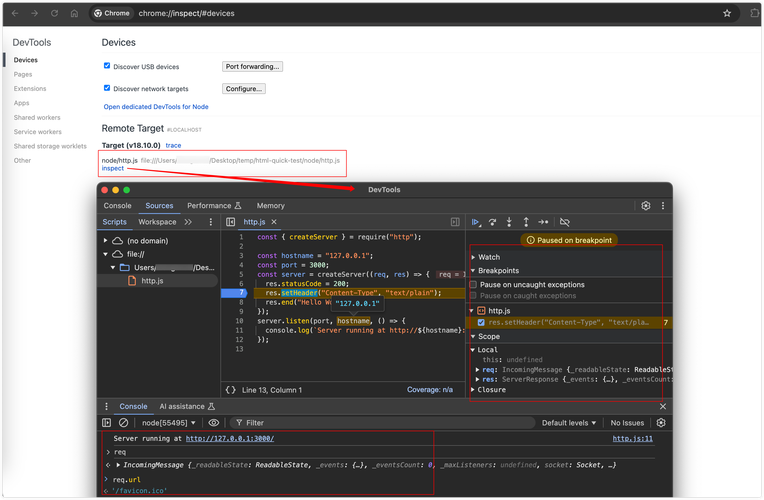The width and height of the screenshot is (764, 500).
Task: Expand the Watch section
Action: 488,257
